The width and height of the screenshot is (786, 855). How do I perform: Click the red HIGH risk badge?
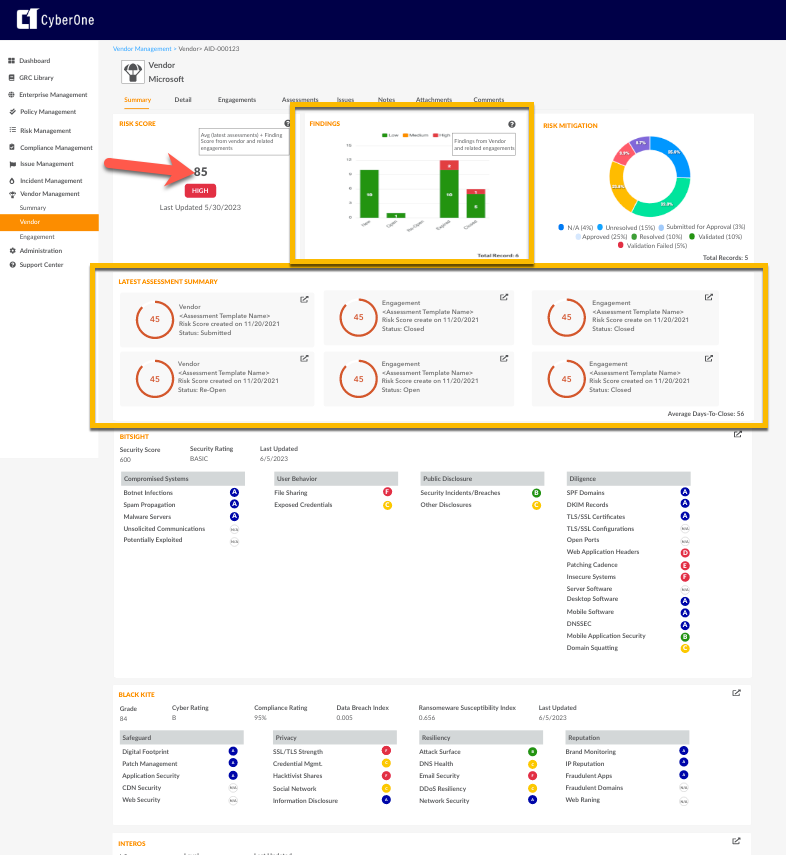200,191
